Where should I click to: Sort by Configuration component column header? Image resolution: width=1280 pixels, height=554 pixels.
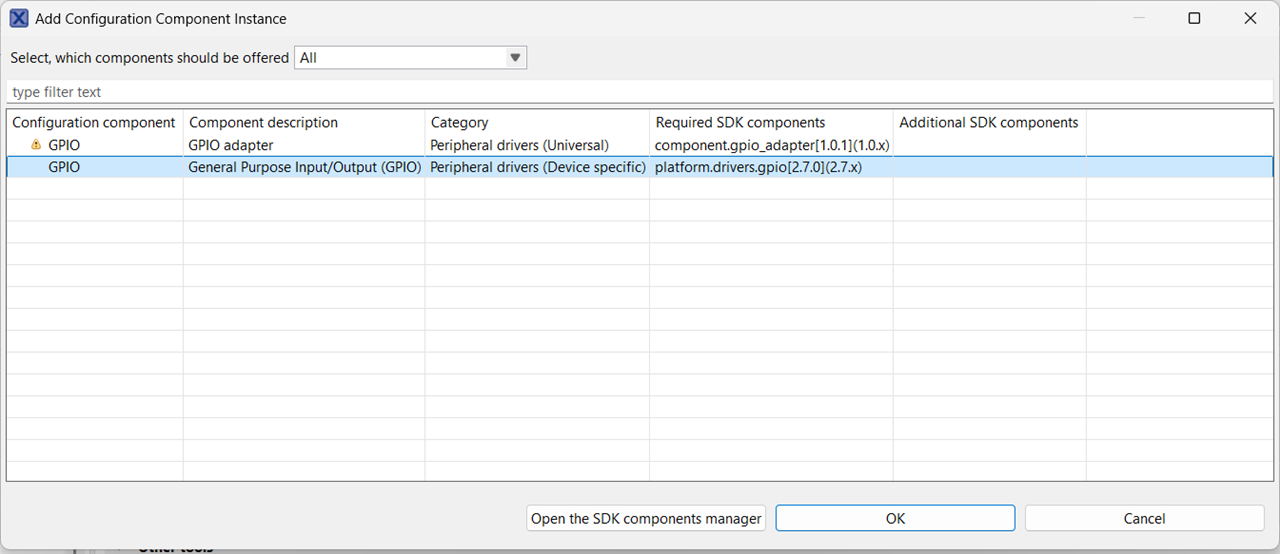coord(94,122)
